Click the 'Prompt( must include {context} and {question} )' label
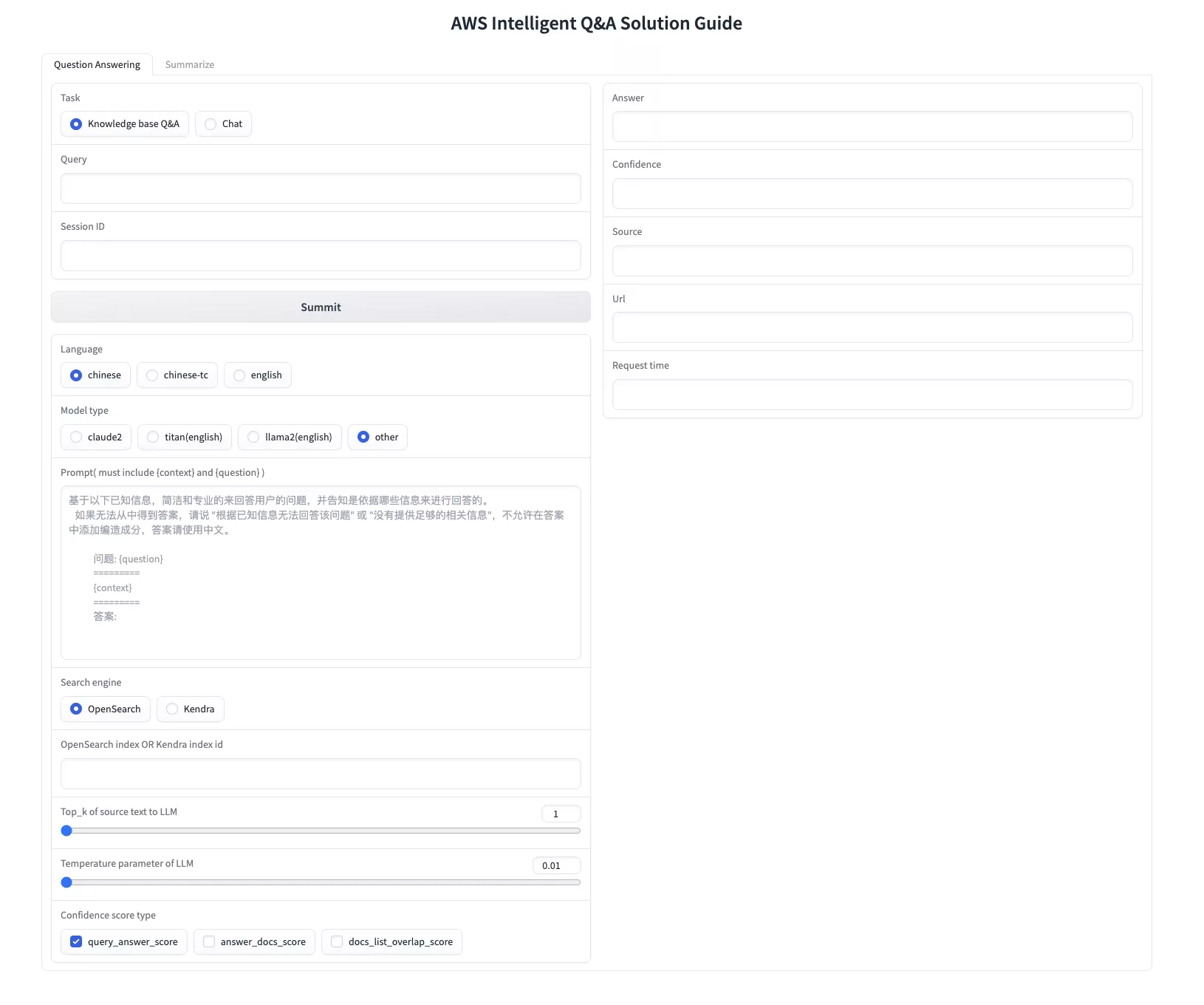This screenshot has width=1204, height=1005. (163, 472)
